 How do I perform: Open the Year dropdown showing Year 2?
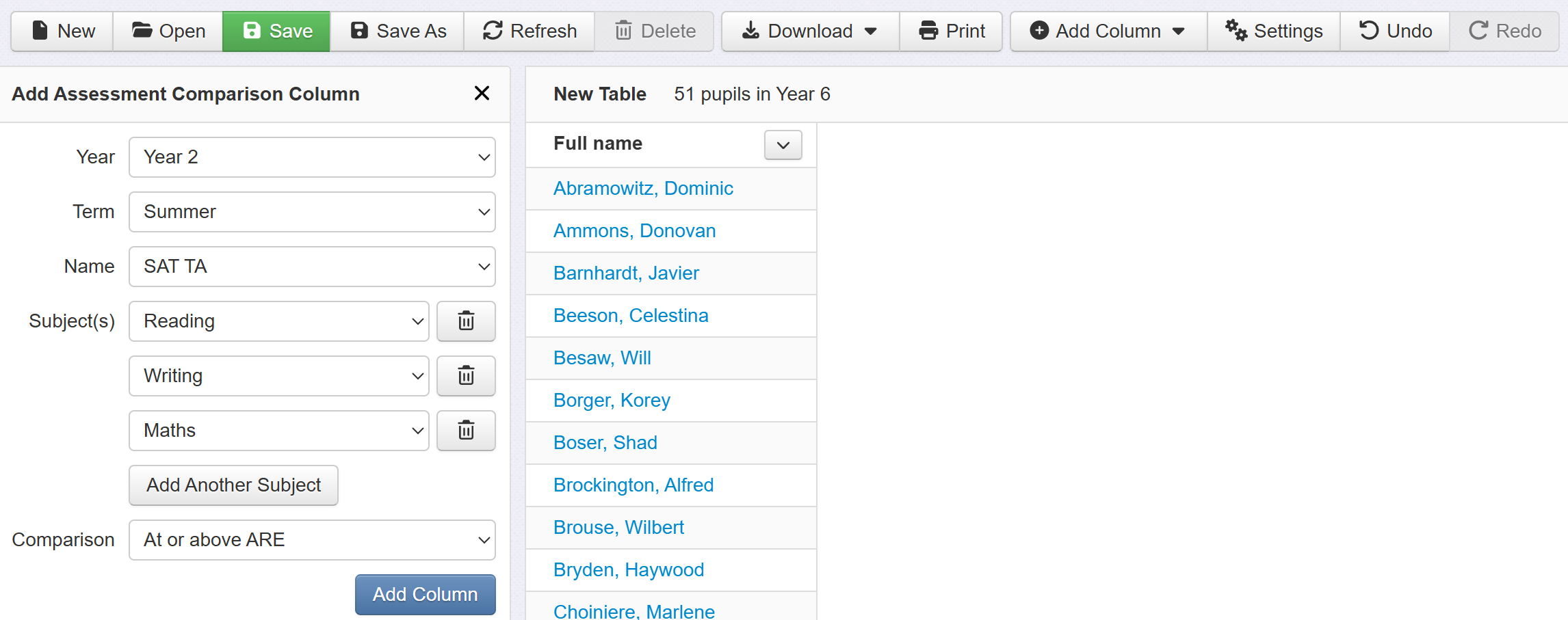tap(312, 157)
